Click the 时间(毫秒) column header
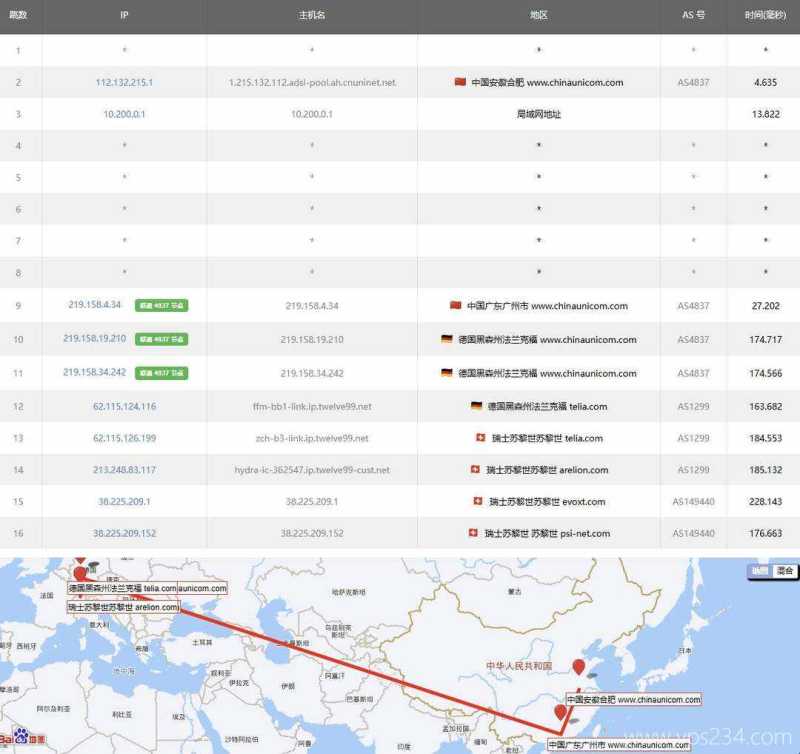800x754 pixels. tap(765, 16)
